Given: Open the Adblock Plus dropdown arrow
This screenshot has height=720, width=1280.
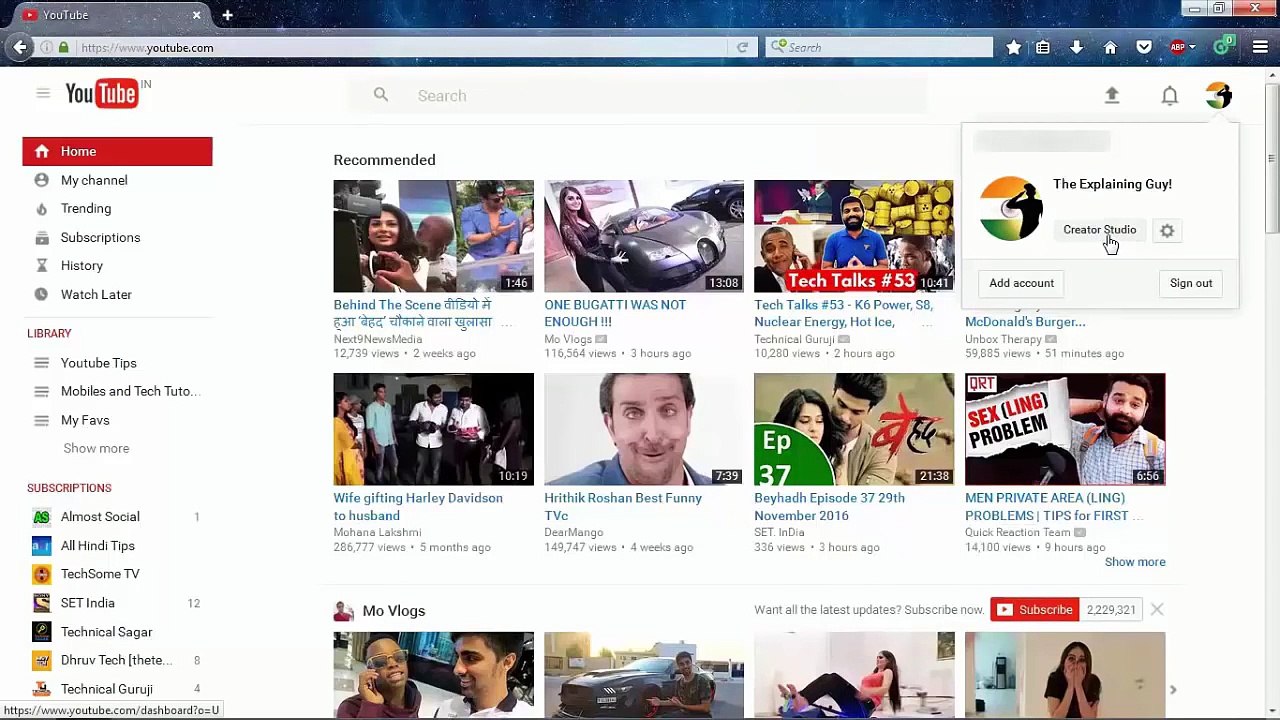Looking at the screenshot, I should click(x=1192, y=47).
